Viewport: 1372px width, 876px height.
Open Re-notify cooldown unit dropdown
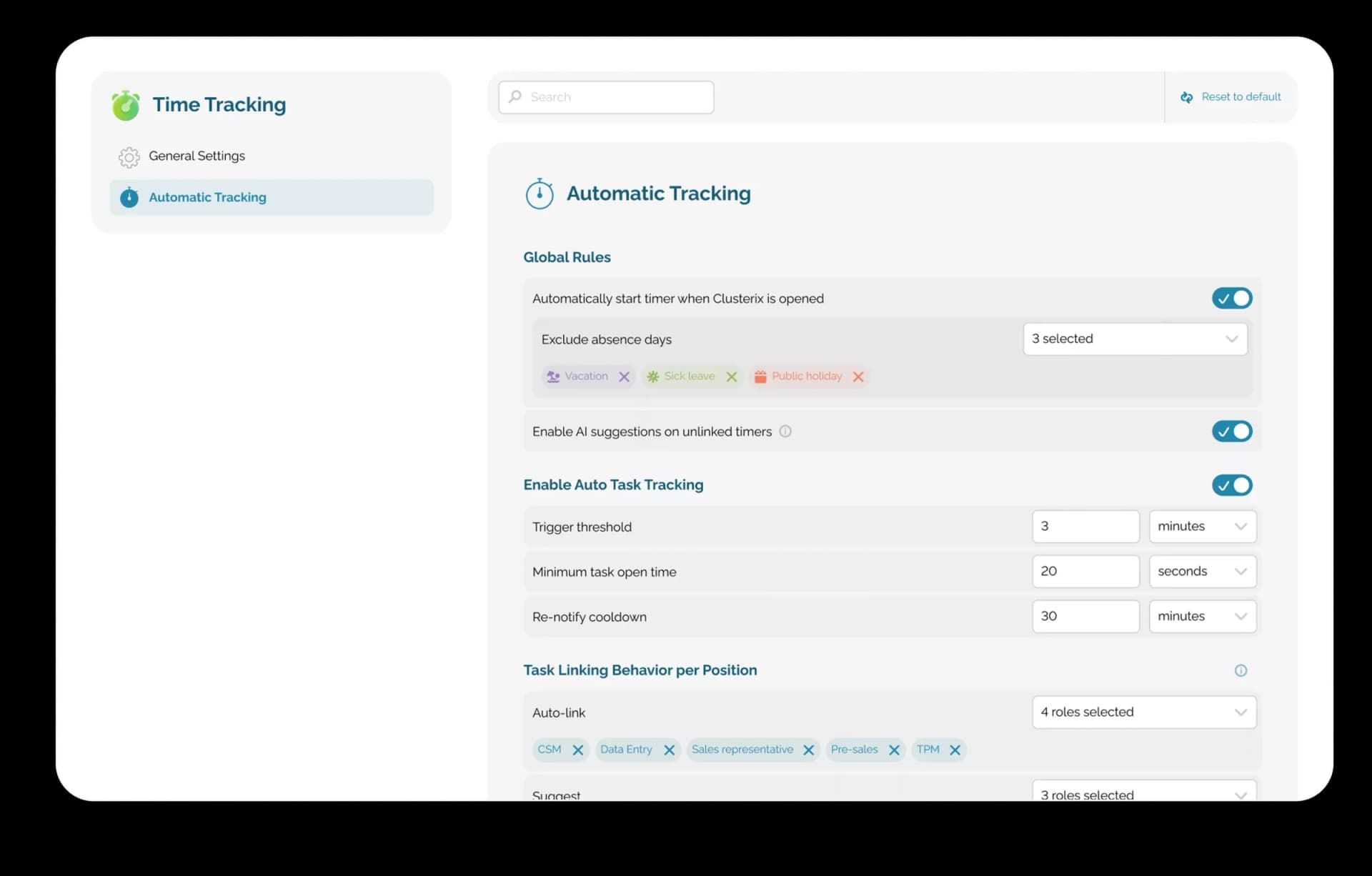1203,617
